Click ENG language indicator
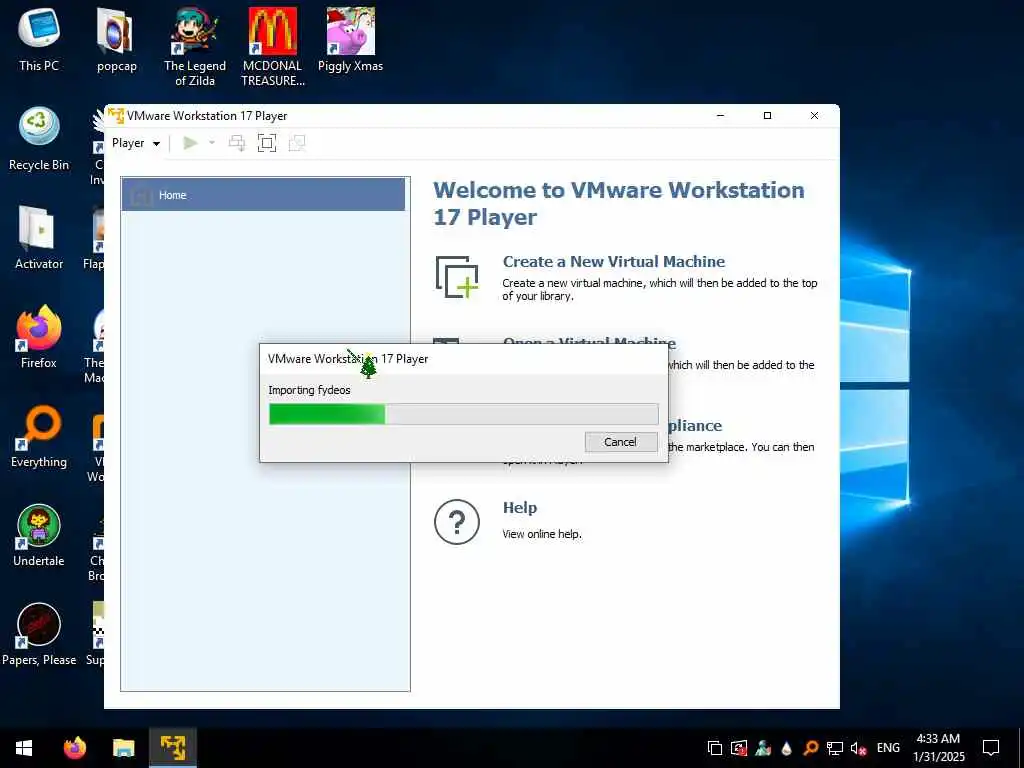Viewport: 1024px width, 768px height. tap(888, 748)
